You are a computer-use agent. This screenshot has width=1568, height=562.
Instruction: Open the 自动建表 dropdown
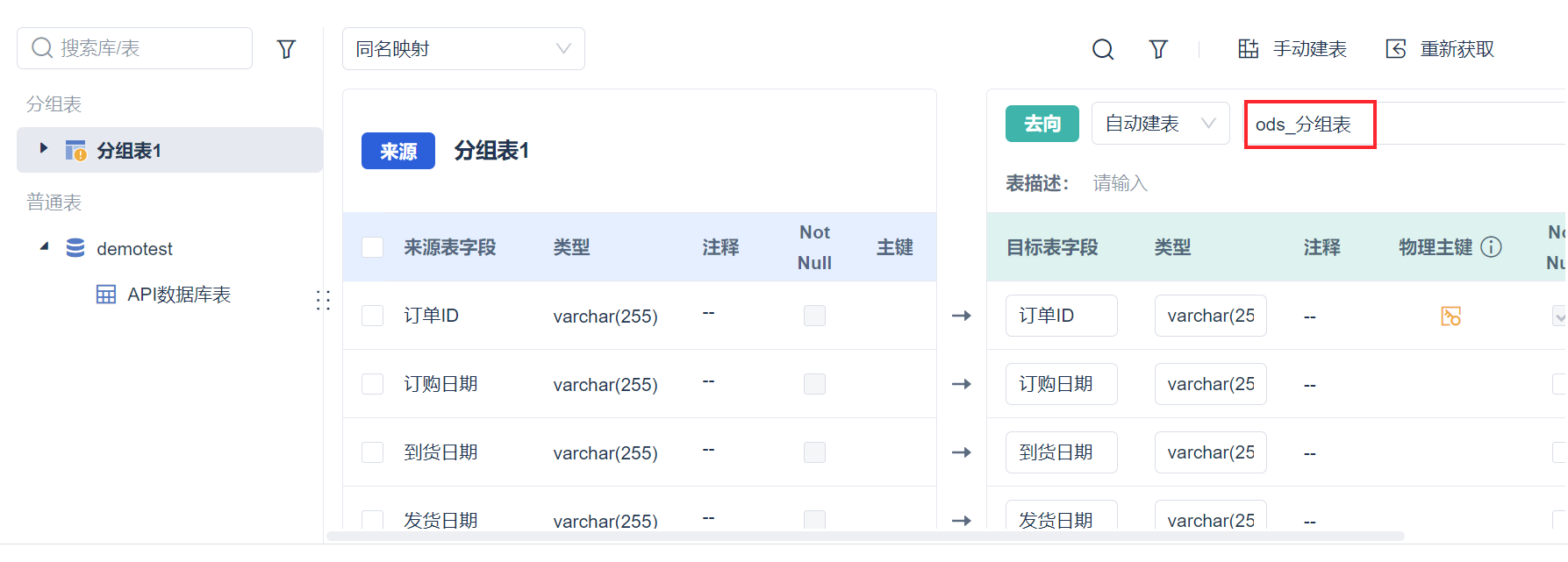(x=1160, y=124)
